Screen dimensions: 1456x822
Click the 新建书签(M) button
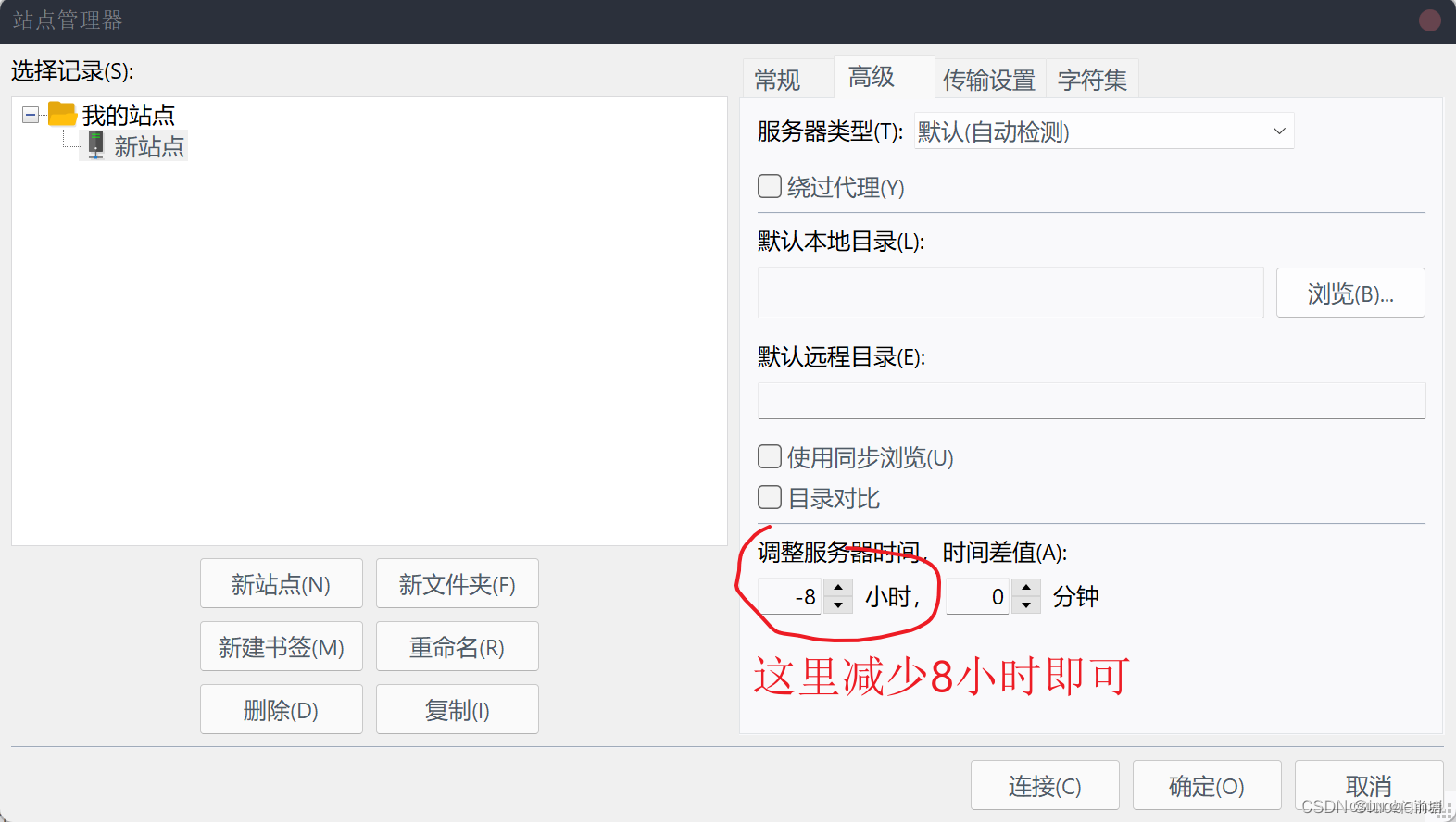tap(282, 647)
